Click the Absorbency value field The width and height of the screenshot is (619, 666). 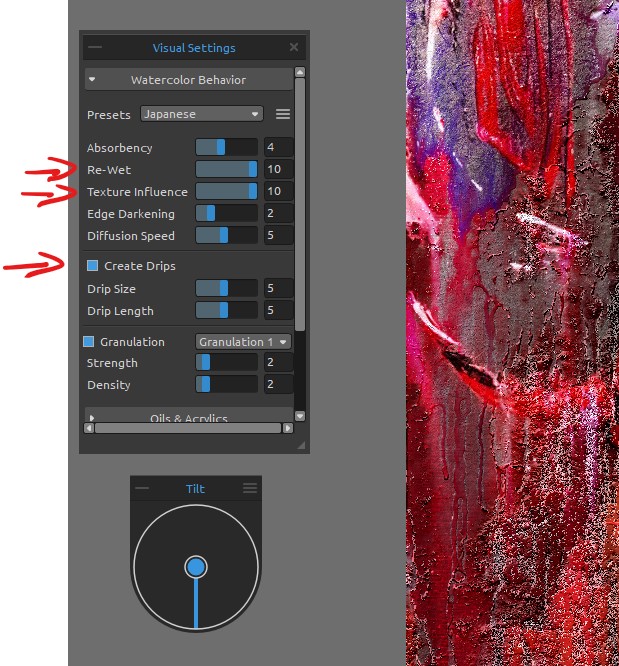pyautogui.click(x=278, y=147)
